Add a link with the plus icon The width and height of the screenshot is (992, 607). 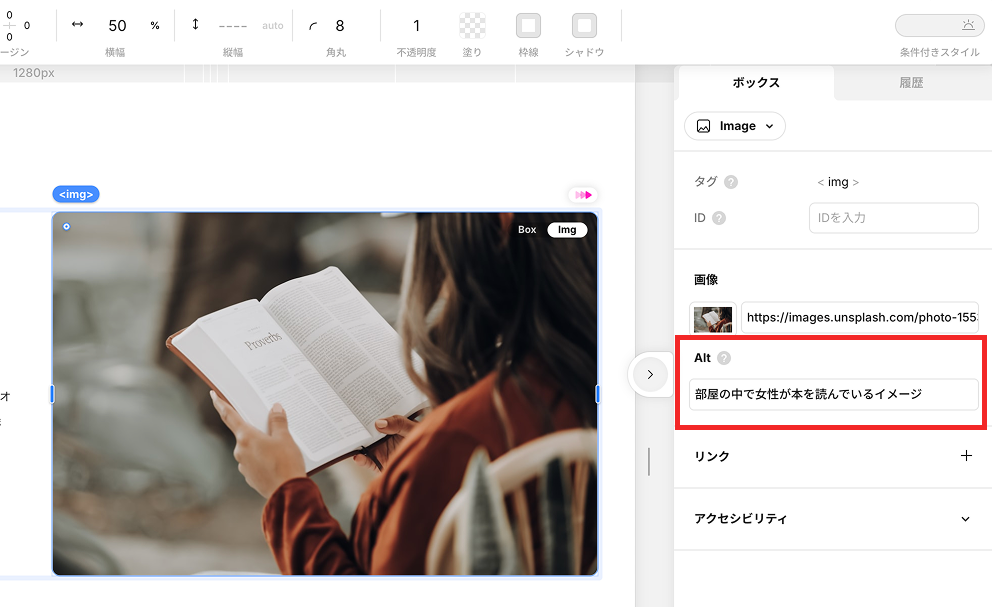[966, 456]
